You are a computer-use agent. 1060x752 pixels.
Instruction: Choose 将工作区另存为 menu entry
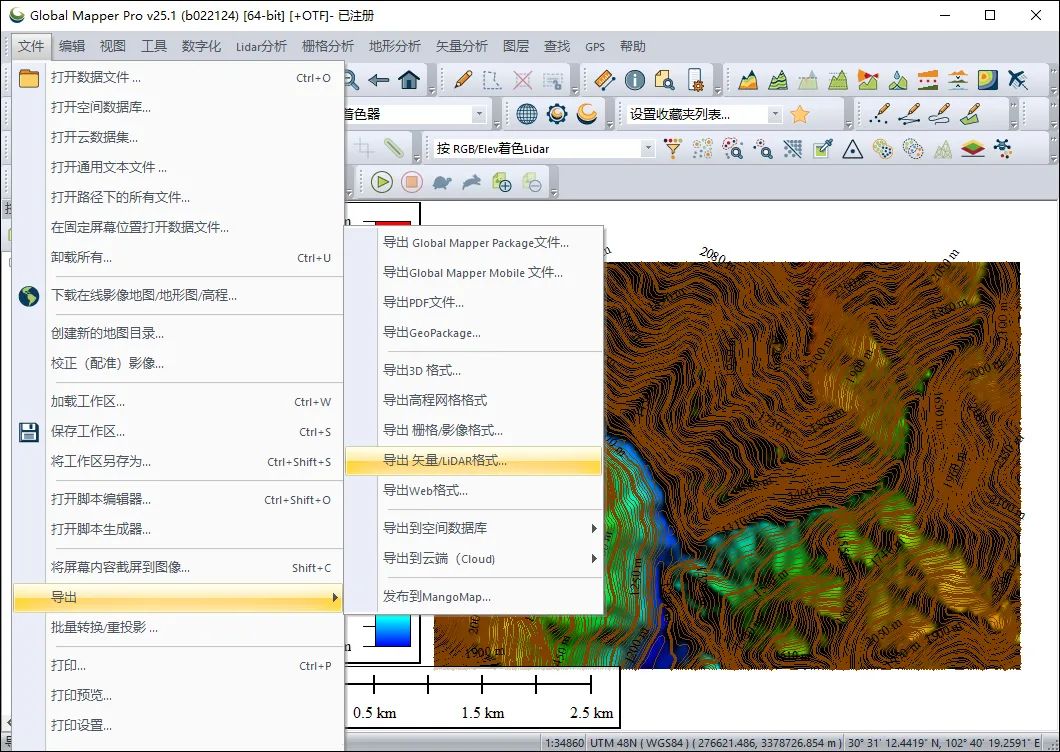click(x=178, y=462)
